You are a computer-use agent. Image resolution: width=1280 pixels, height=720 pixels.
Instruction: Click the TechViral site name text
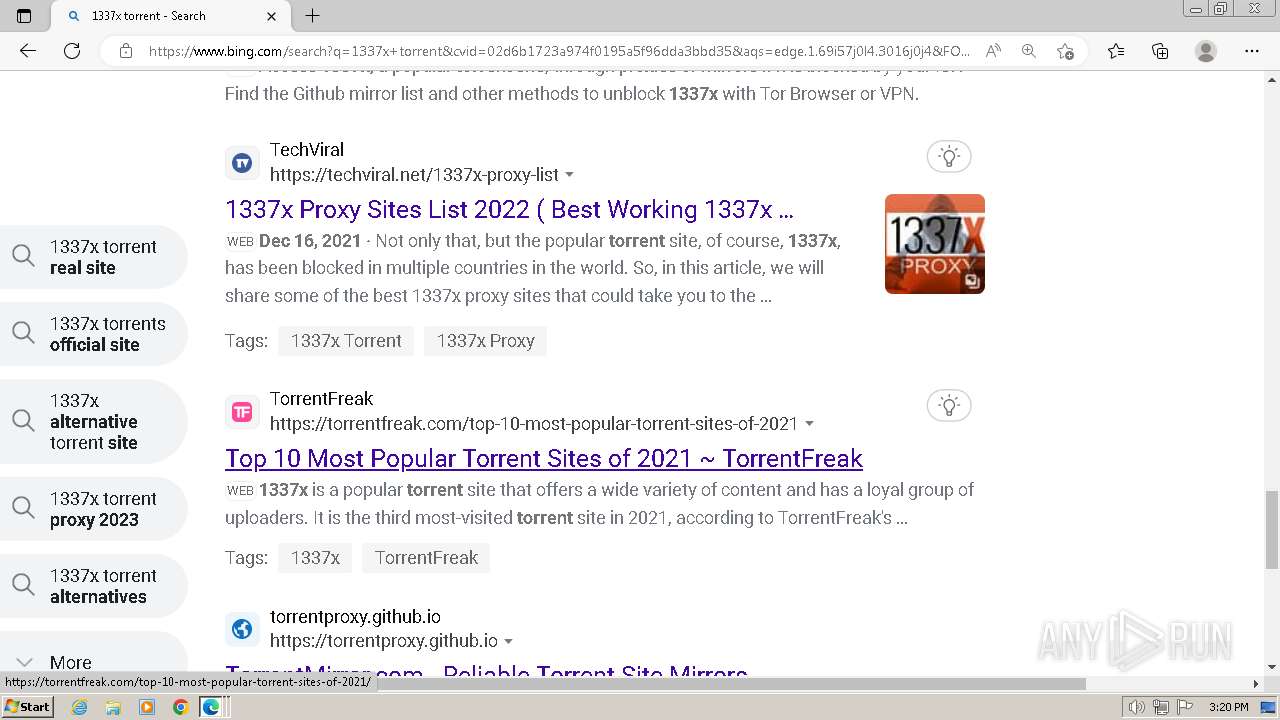[307, 150]
